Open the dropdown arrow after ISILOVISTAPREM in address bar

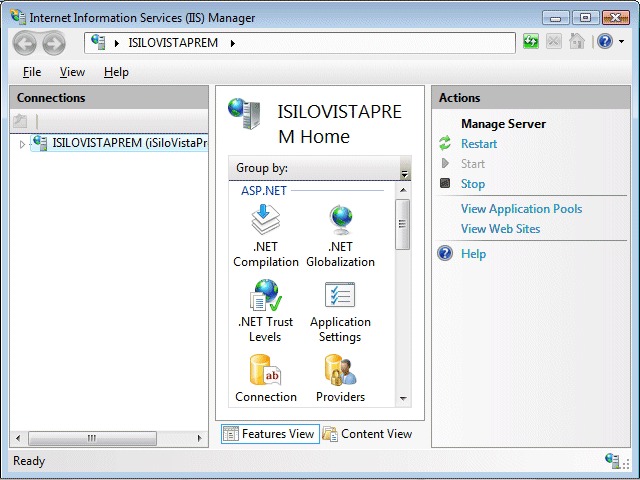[232, 43]
